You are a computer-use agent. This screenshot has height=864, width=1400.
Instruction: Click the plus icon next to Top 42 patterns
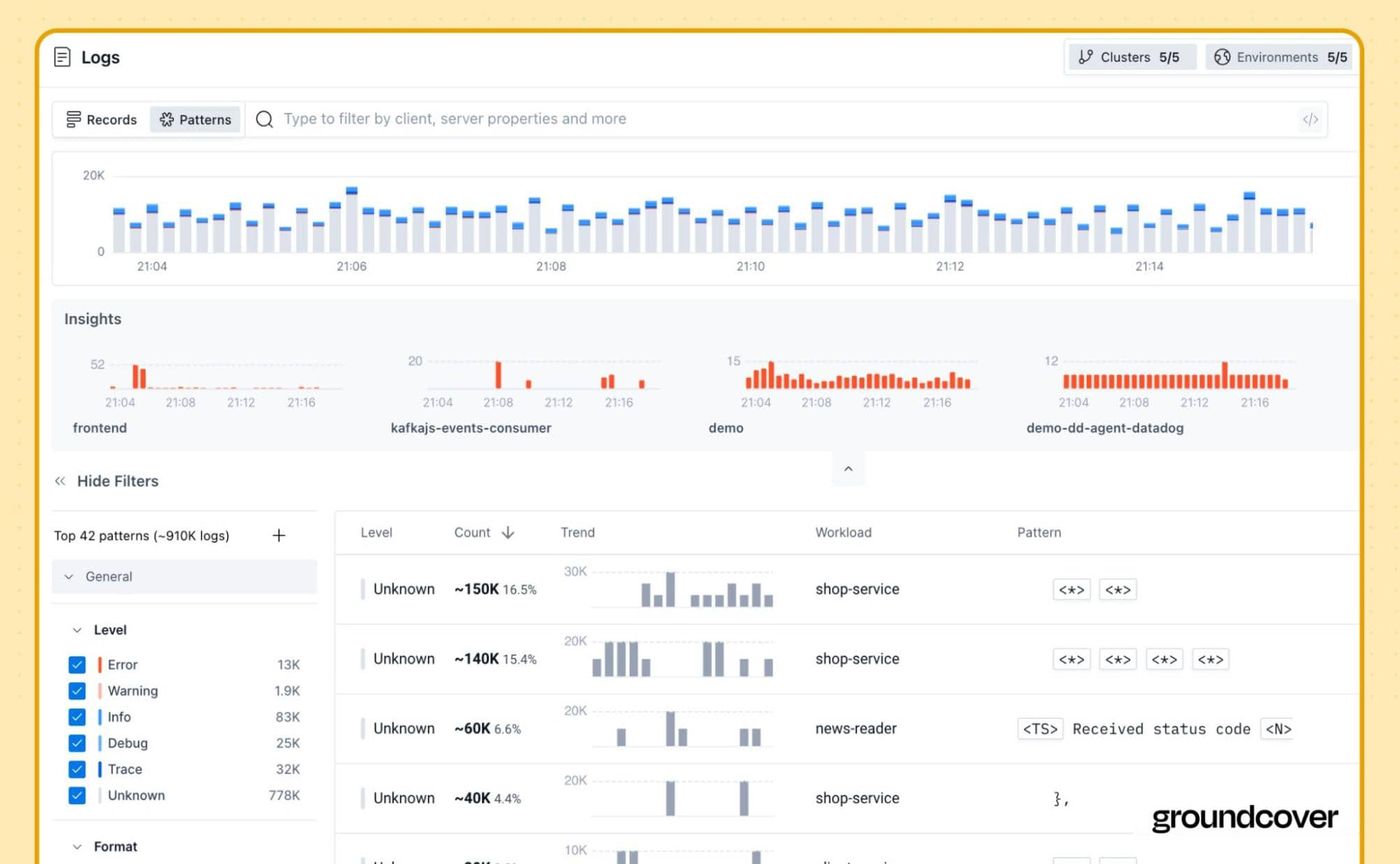(x=279, y=535)
